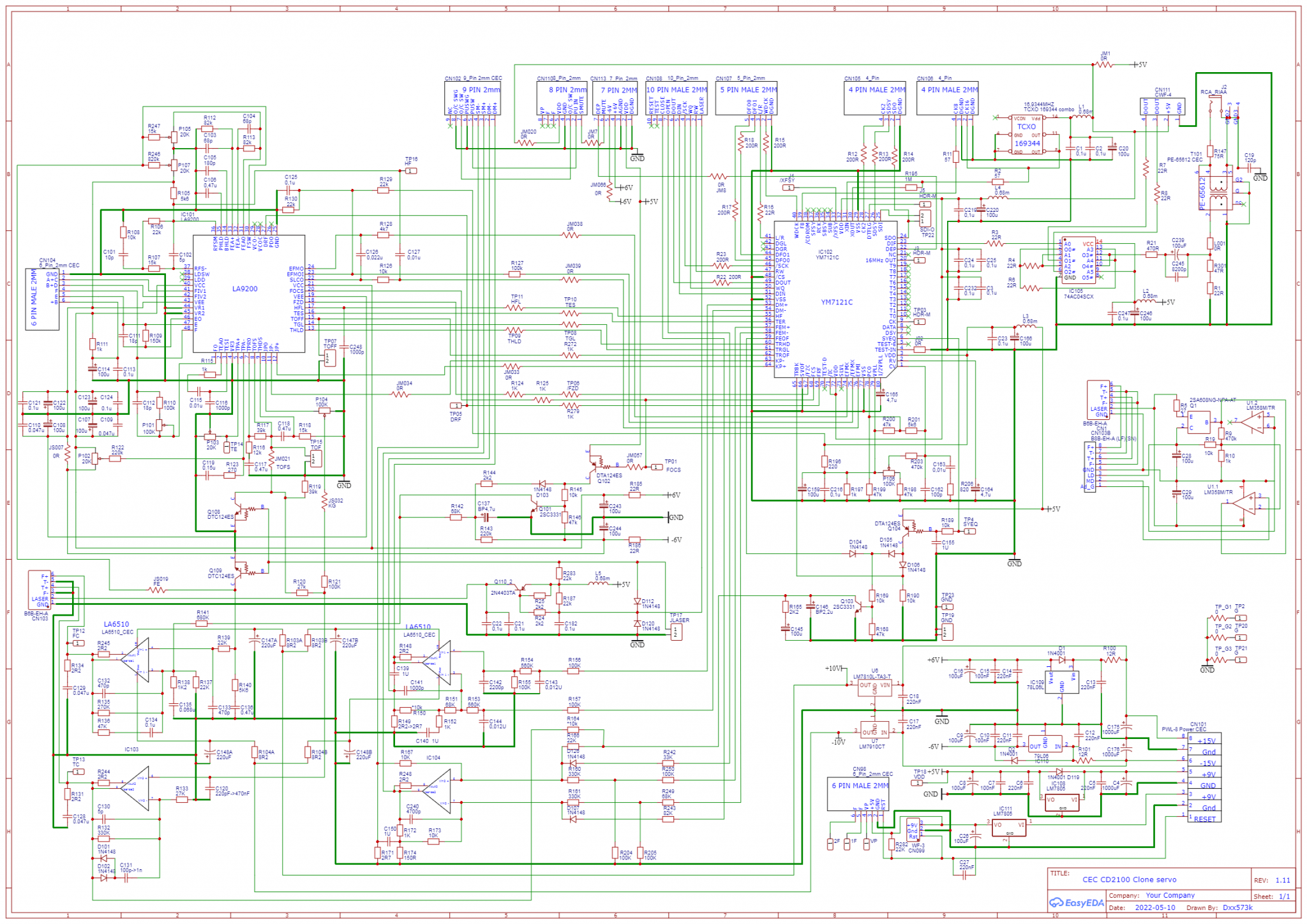Select the RCA_RIAA jack label J2
The image size is (1307, 924).
[x=1213, y=92]
